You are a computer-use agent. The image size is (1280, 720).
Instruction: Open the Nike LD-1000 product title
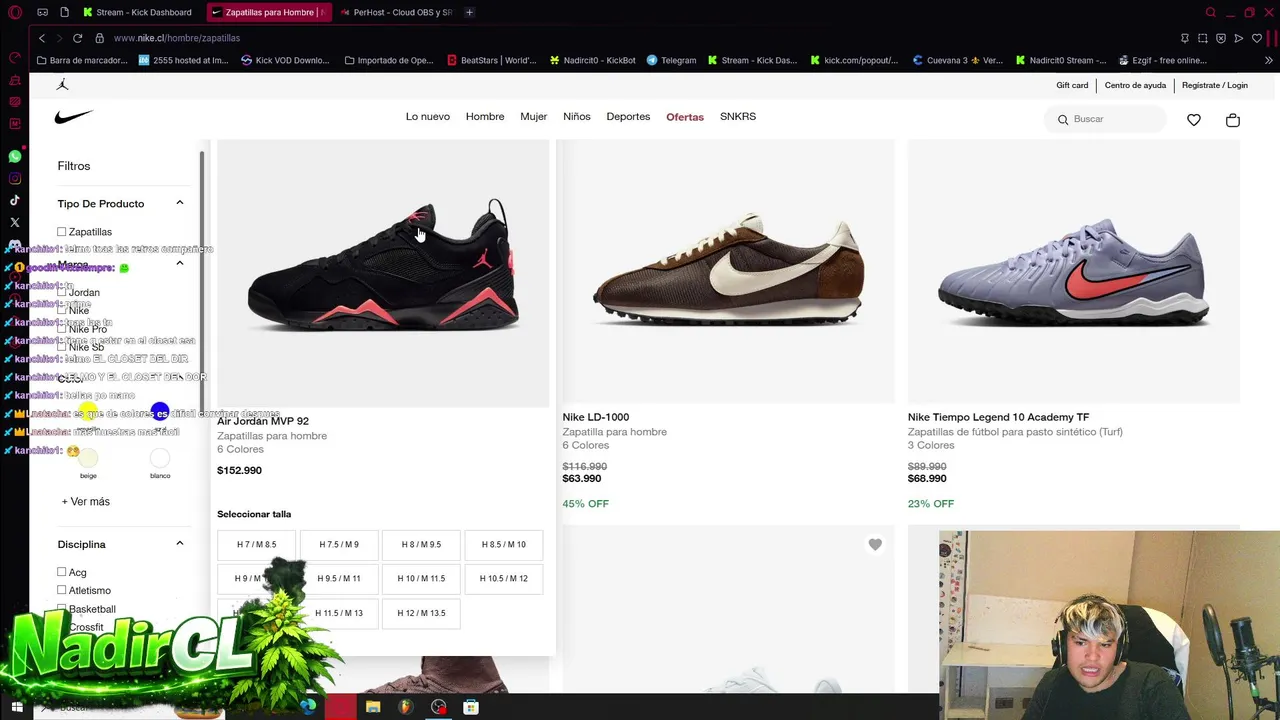pyautogui.click(x=595, y=417)
